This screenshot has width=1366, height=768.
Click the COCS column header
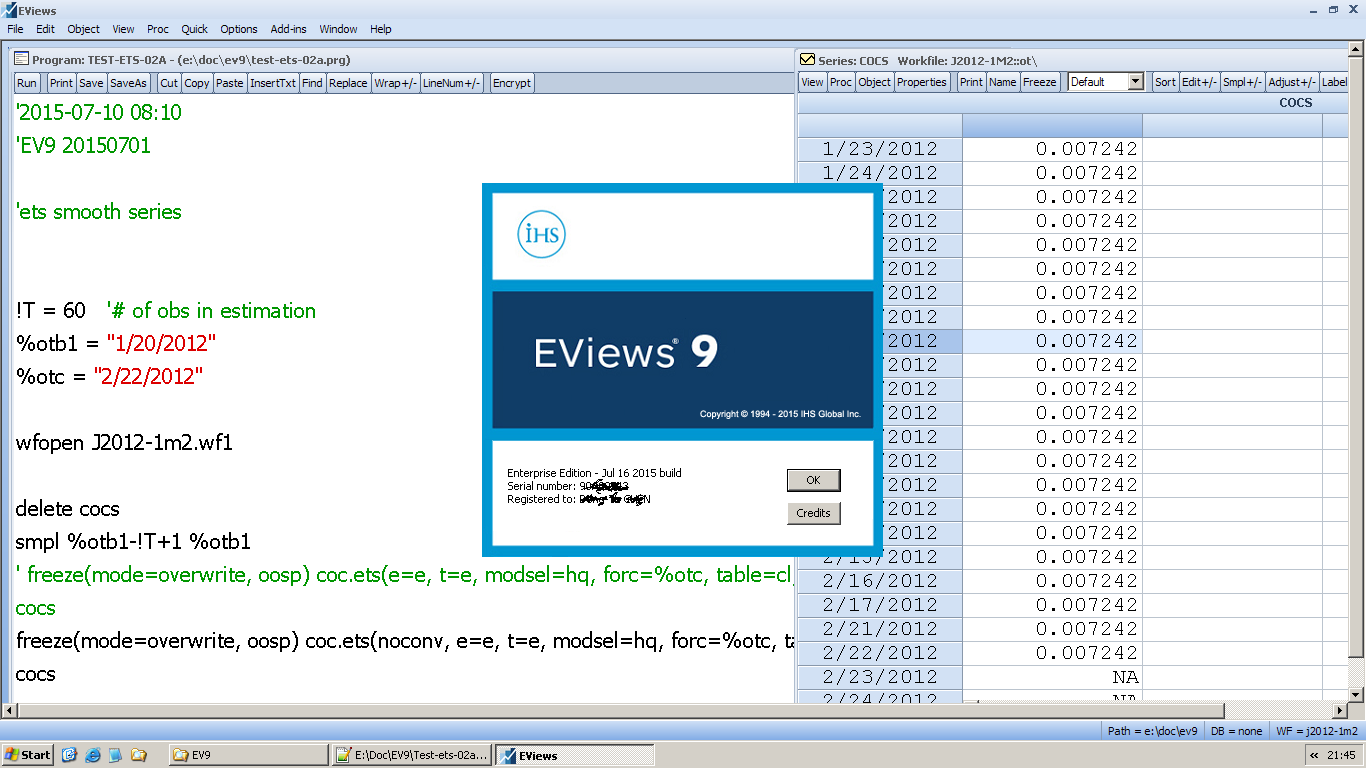click(1296, 102)
